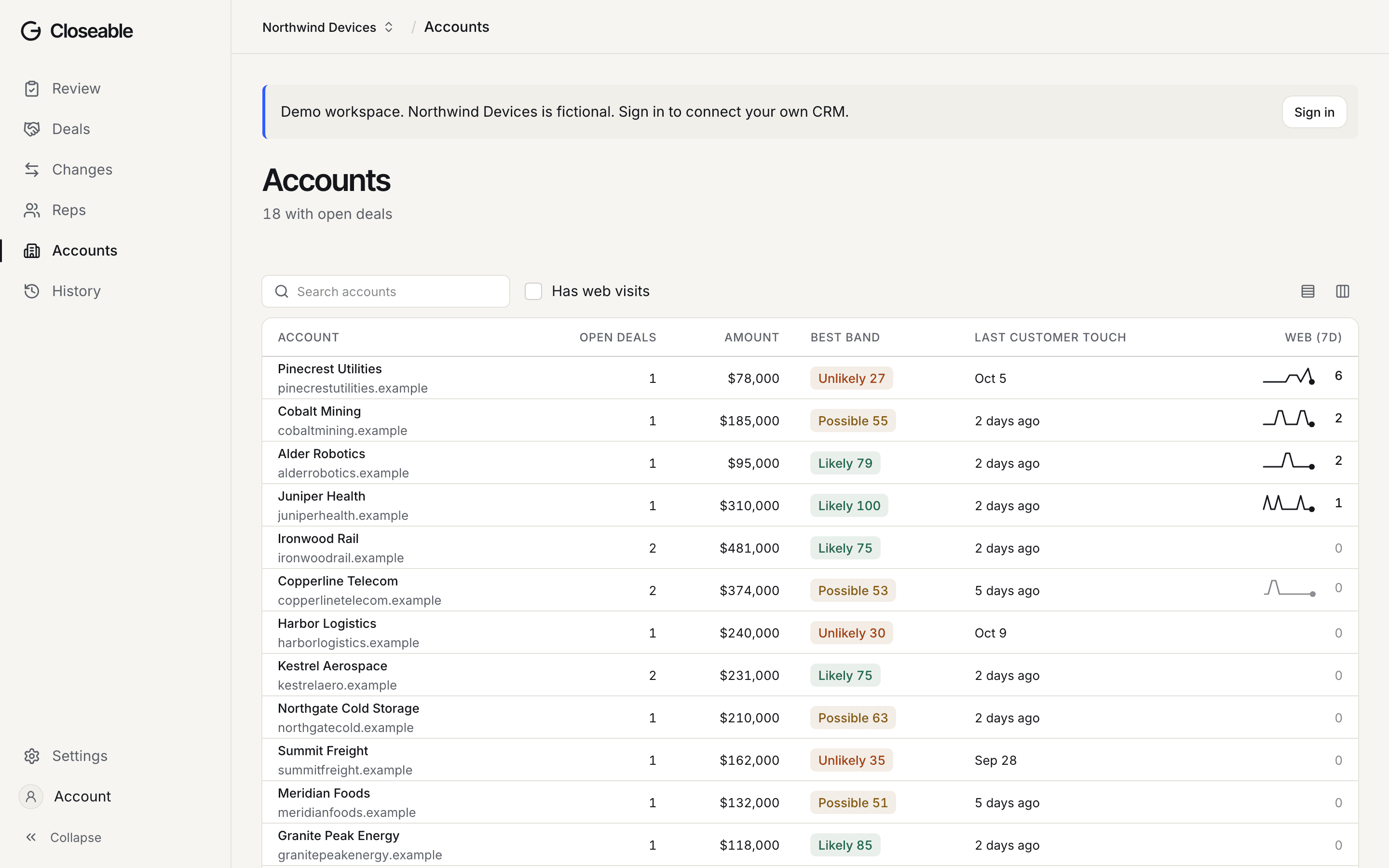Collapse the sidebar
This screenshot has width=1389, height=868.
[76, 838]
